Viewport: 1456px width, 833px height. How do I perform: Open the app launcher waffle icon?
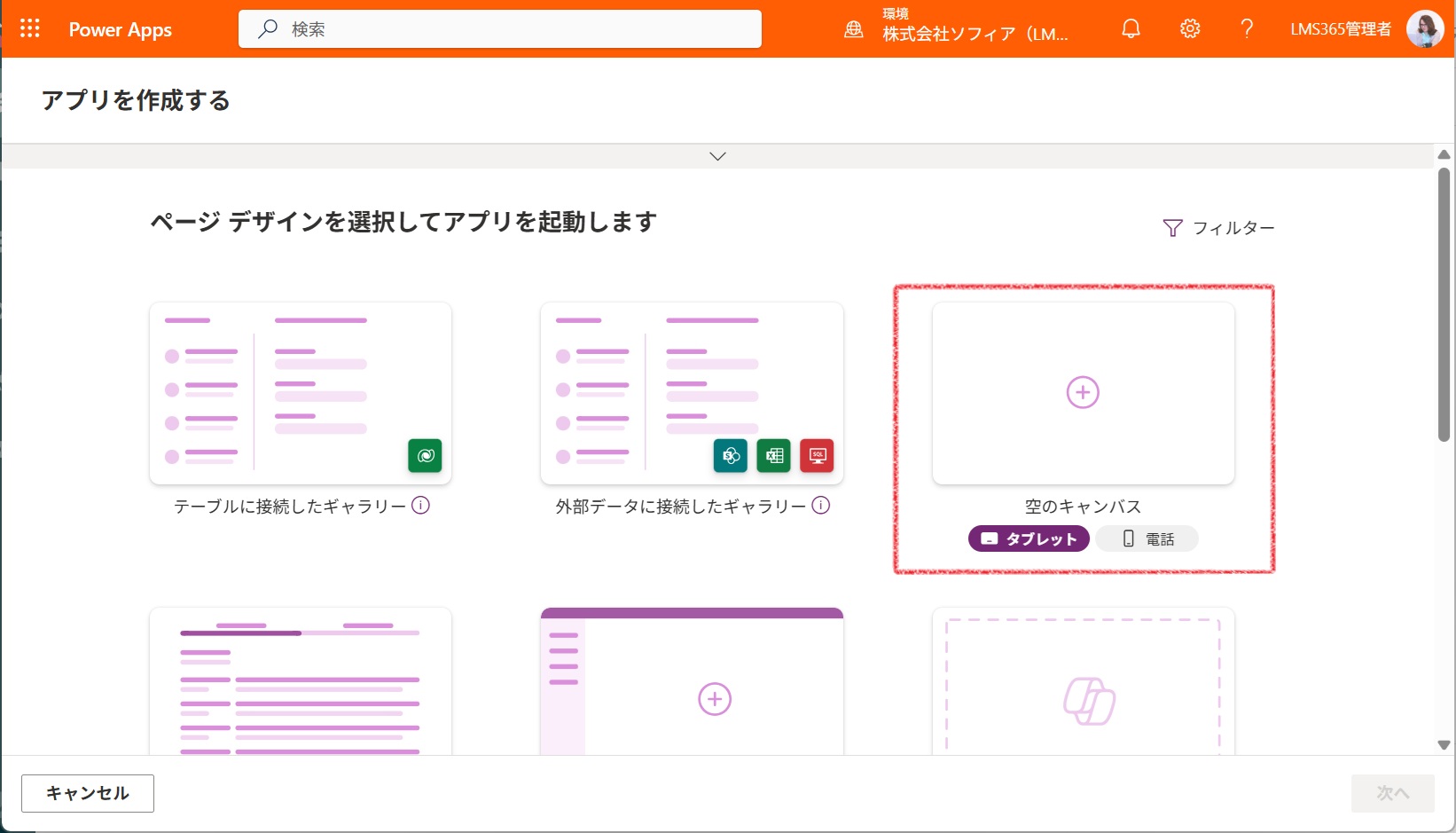(x=30, y=28)
